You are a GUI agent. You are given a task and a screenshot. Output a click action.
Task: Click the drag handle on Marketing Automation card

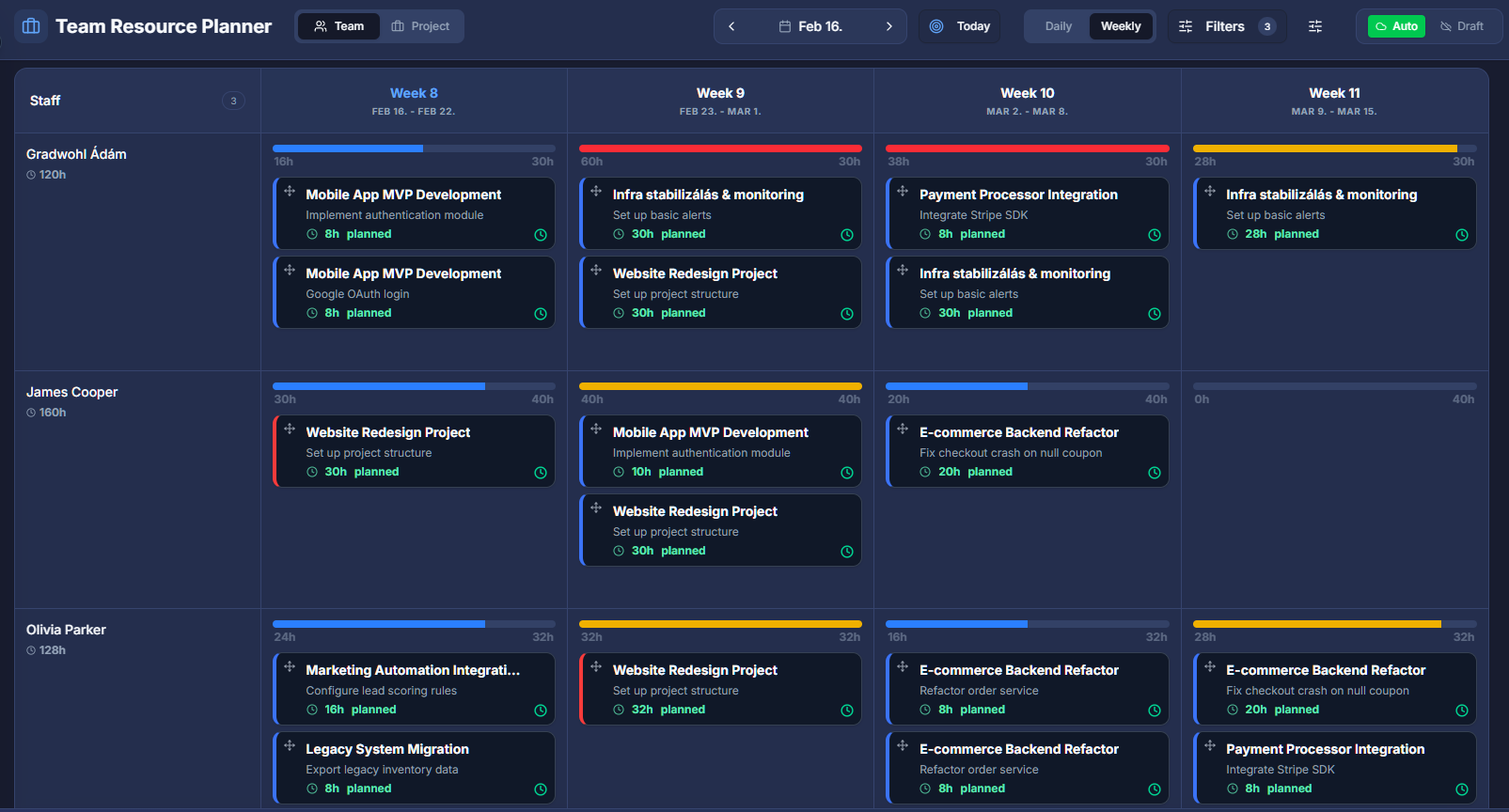[x=290, y=667]
